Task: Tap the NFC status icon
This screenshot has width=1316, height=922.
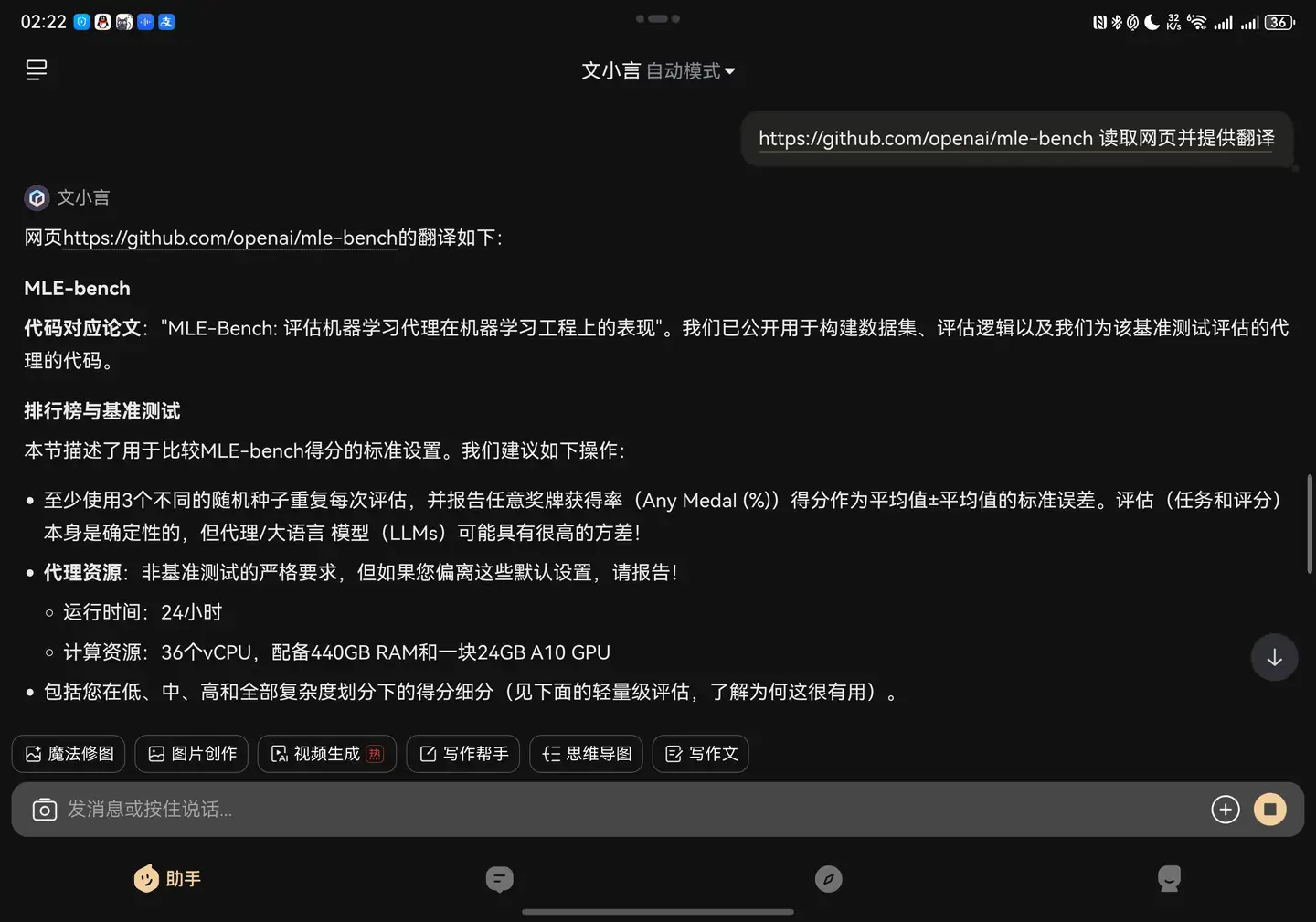Action: tap(1099, 22)
